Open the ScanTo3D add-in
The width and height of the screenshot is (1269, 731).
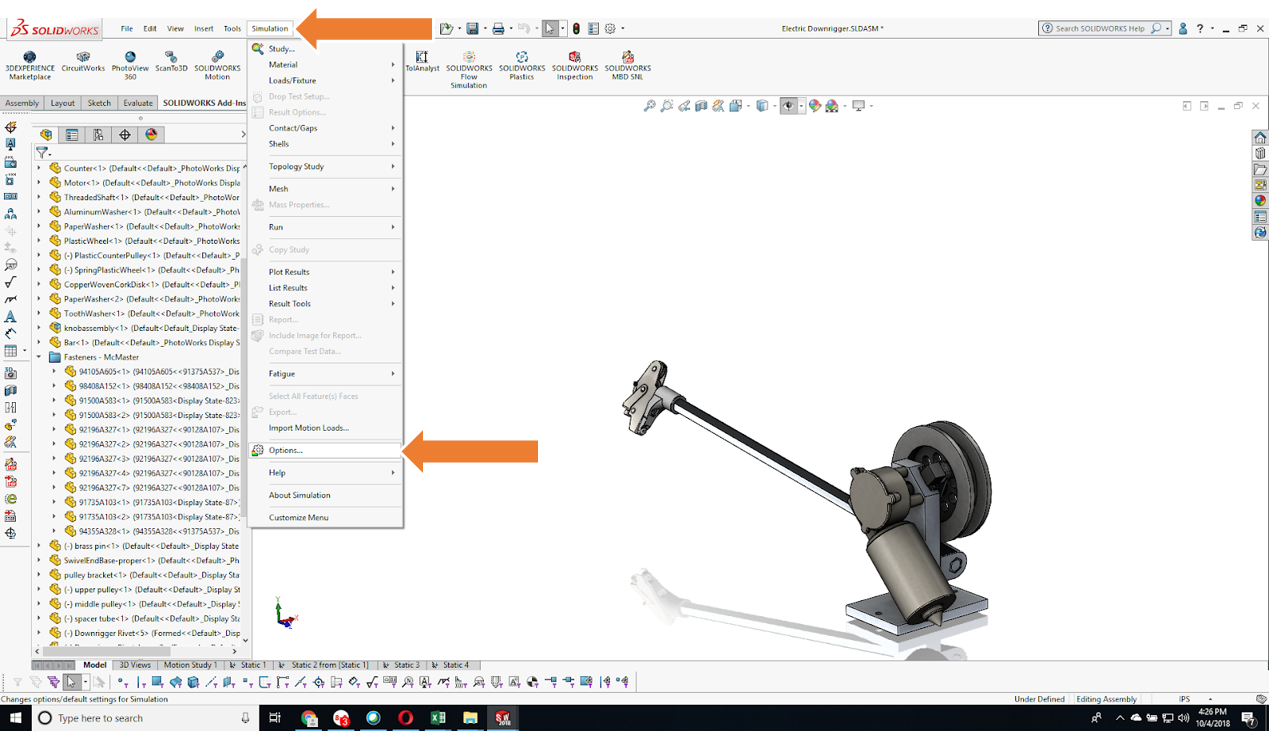coord(171,62)
